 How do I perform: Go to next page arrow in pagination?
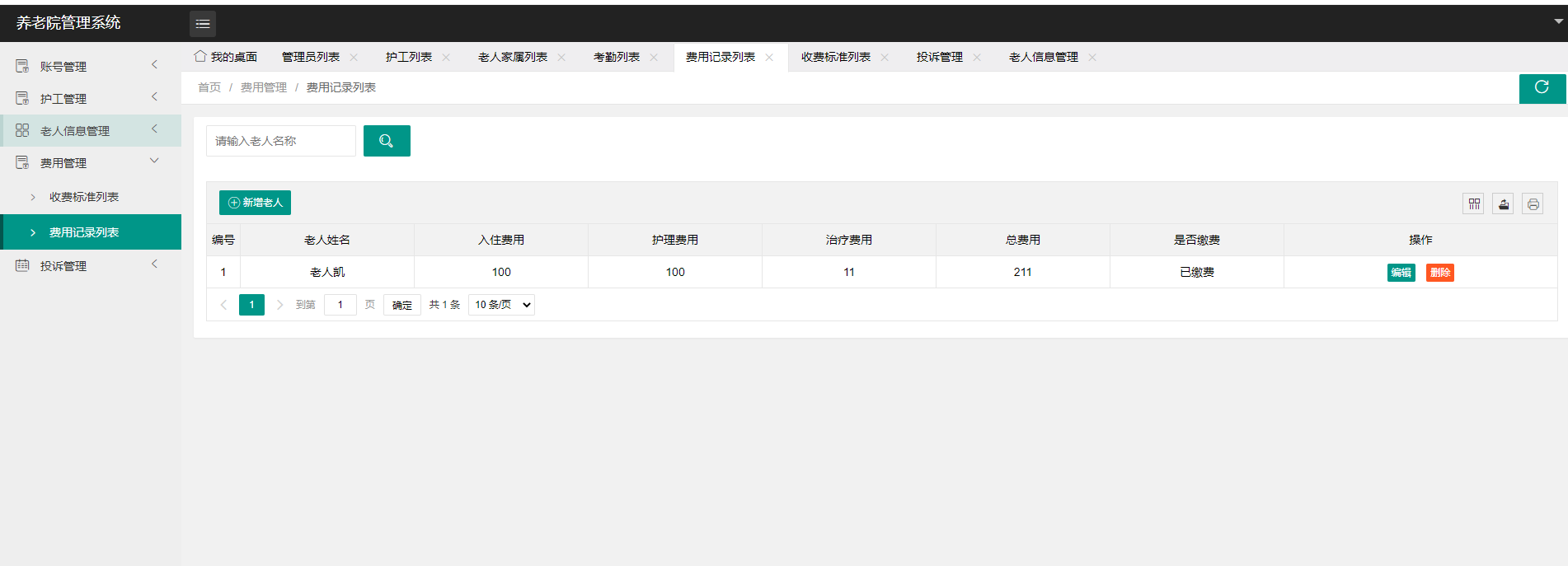[x=280, y=305]
